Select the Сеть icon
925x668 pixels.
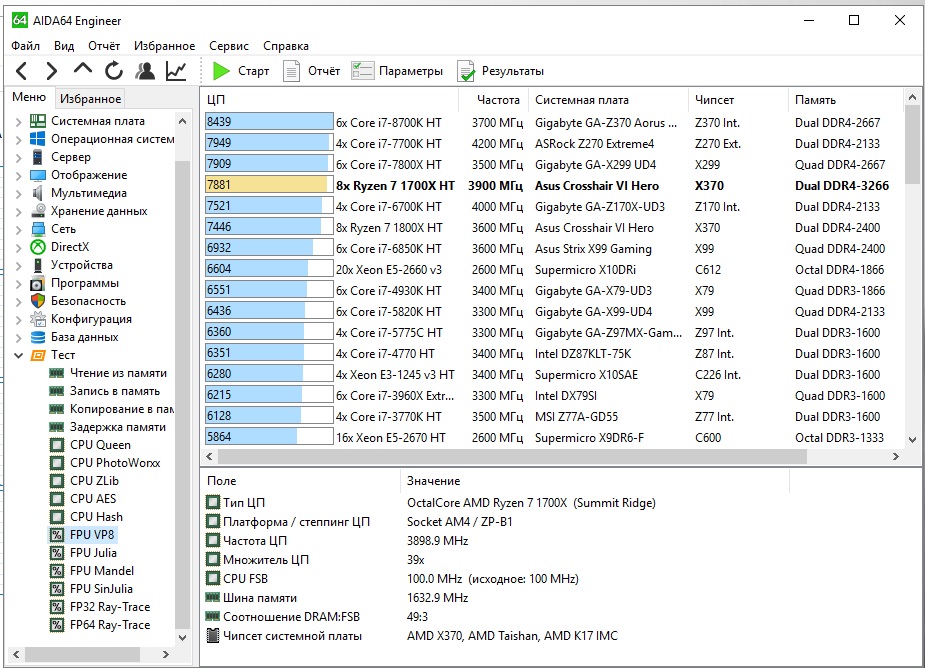pyautogui.click(x=38, y=229)
